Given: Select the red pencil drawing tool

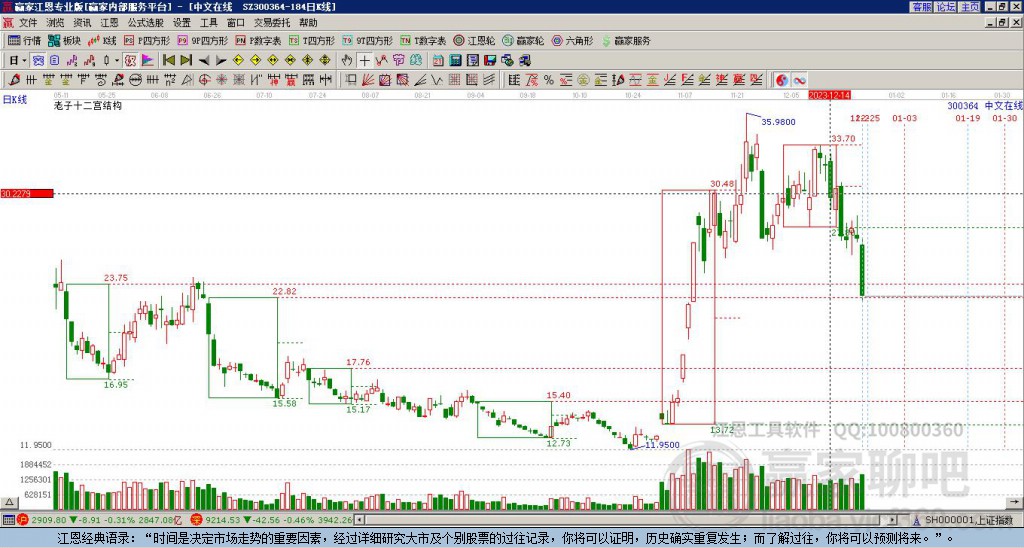Looking at the screenshot, I should pyautogui.click(x=14, y=80).
